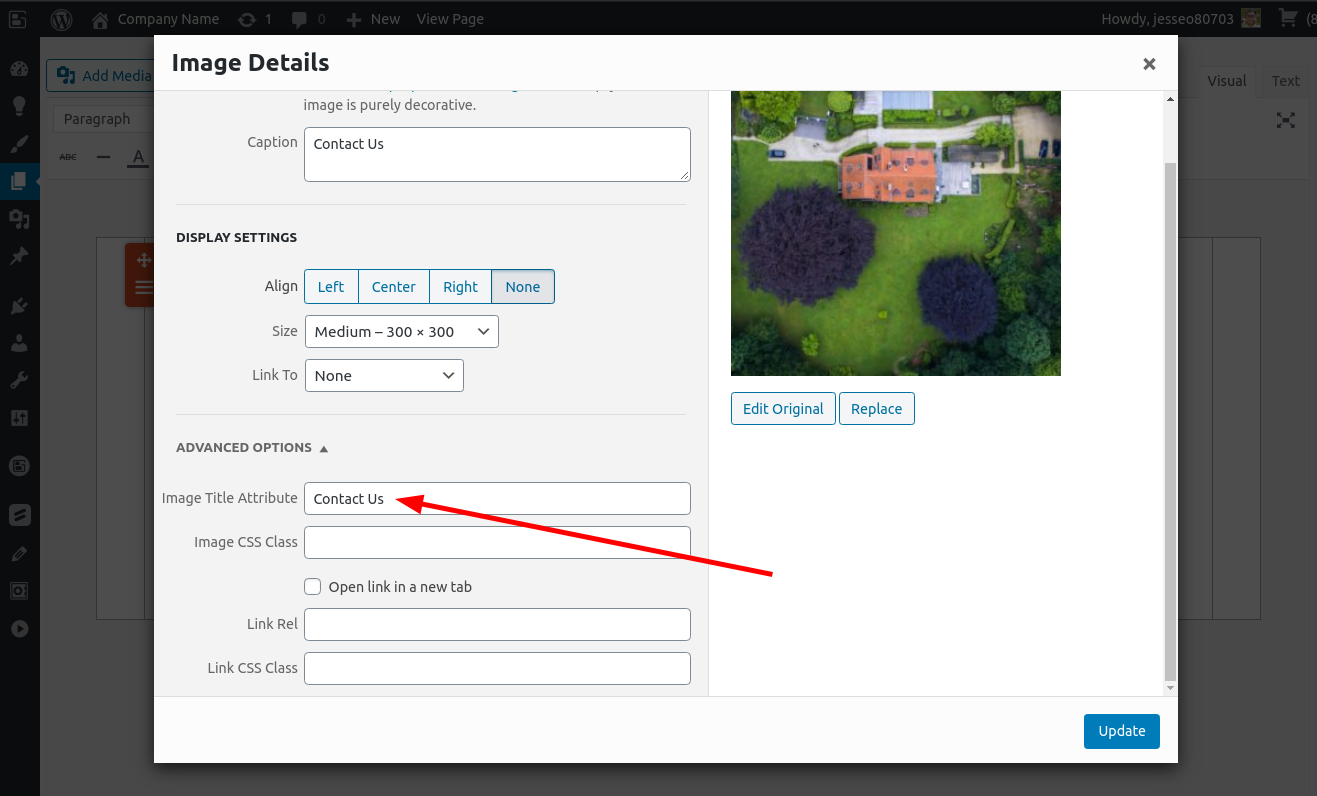This screenshot has width=1317, height=796.
Task: Click in the Caption text area
Action: click(497, 154)
